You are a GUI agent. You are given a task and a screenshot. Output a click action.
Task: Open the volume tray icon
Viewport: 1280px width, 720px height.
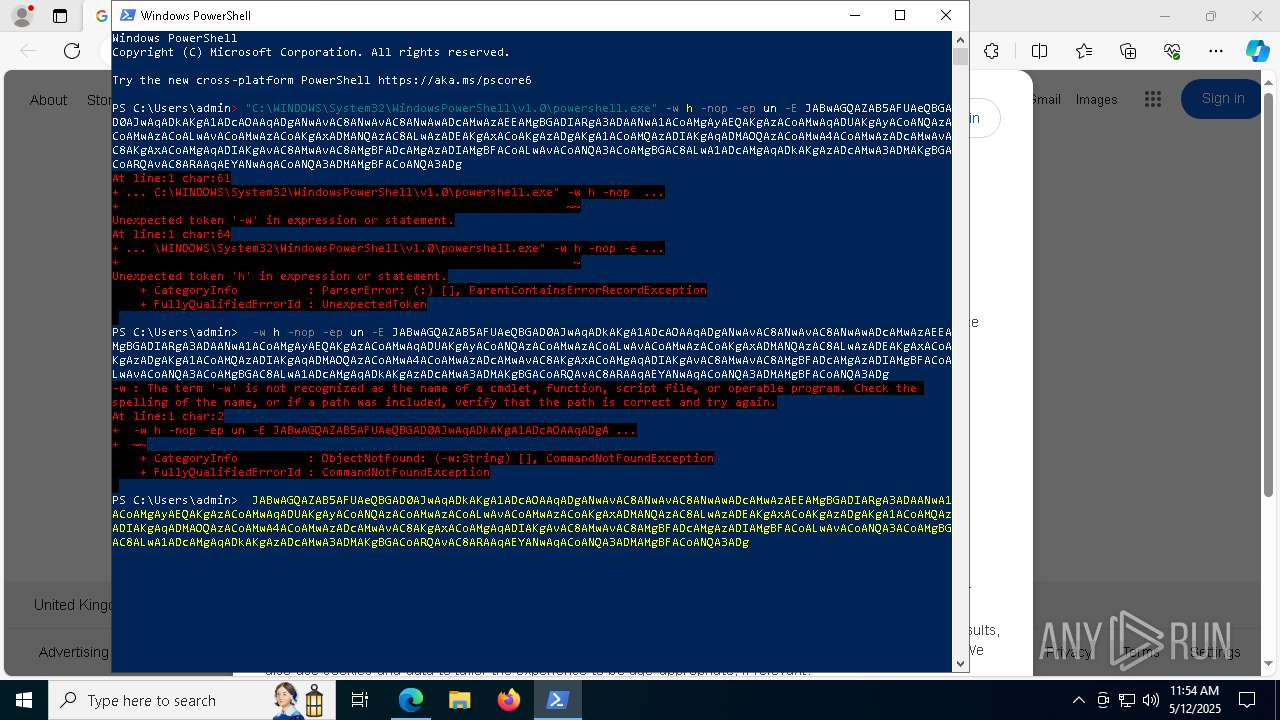pyautogui.click(x=1151, y=700)
